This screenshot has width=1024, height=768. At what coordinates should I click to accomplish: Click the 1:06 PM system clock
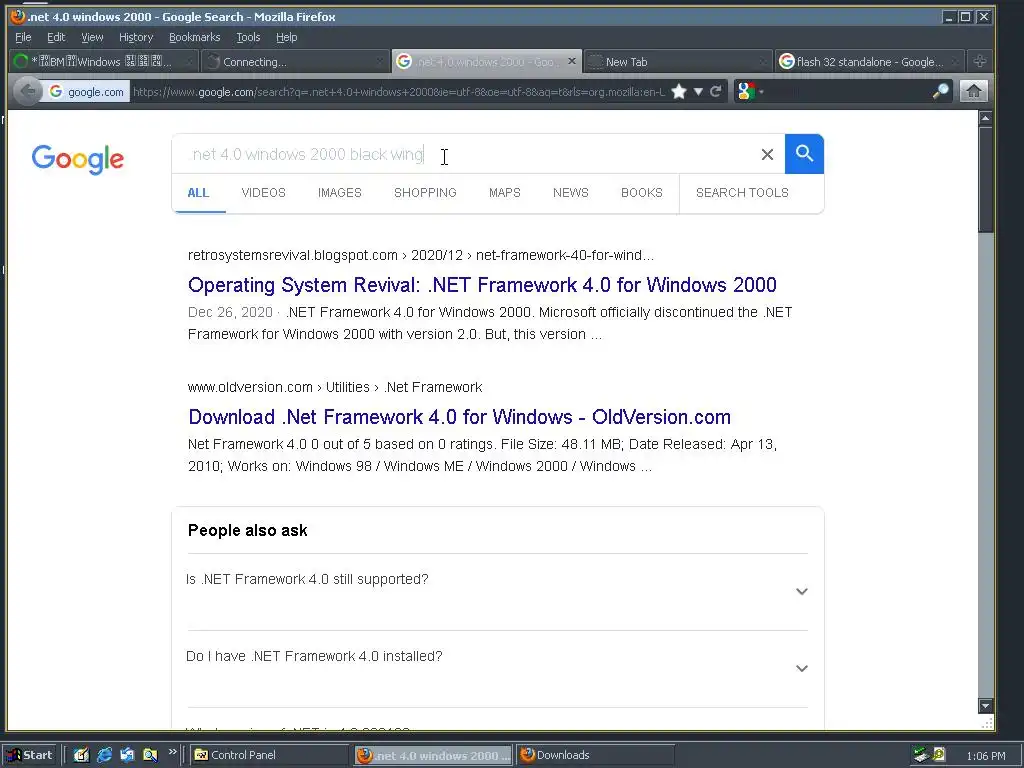(985, 756)
